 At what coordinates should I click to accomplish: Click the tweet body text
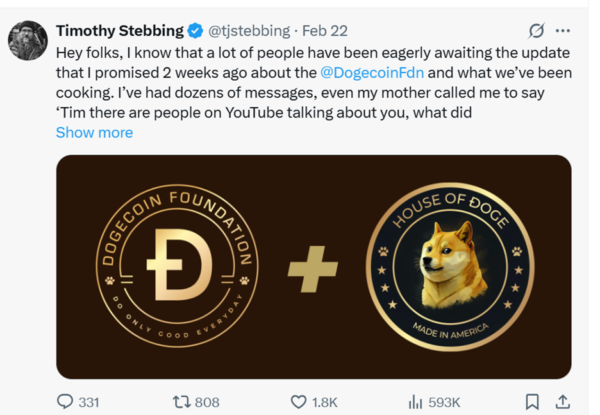click(x=314, y=83)
